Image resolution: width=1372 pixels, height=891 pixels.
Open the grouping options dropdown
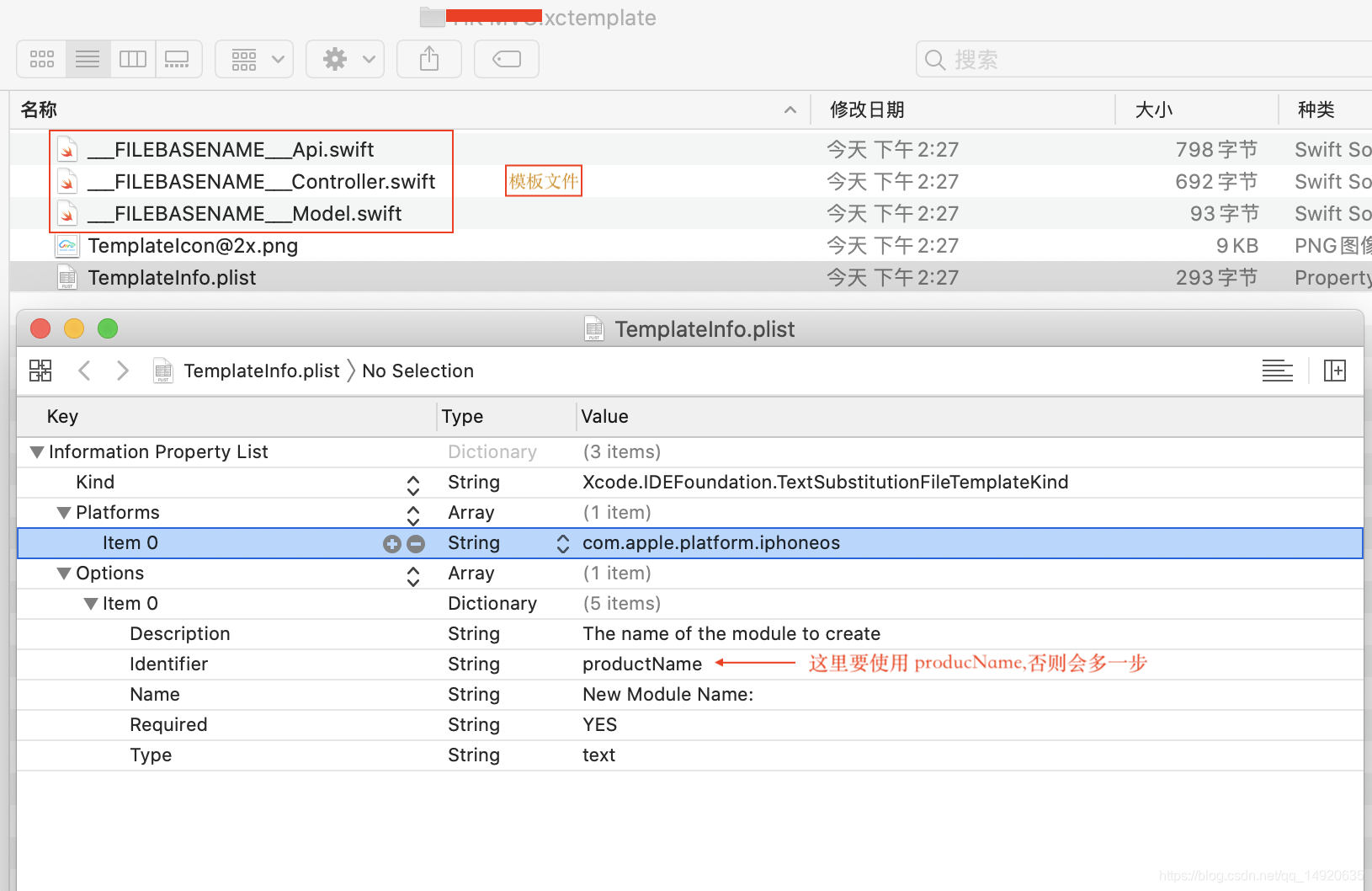tap(253, 59)
